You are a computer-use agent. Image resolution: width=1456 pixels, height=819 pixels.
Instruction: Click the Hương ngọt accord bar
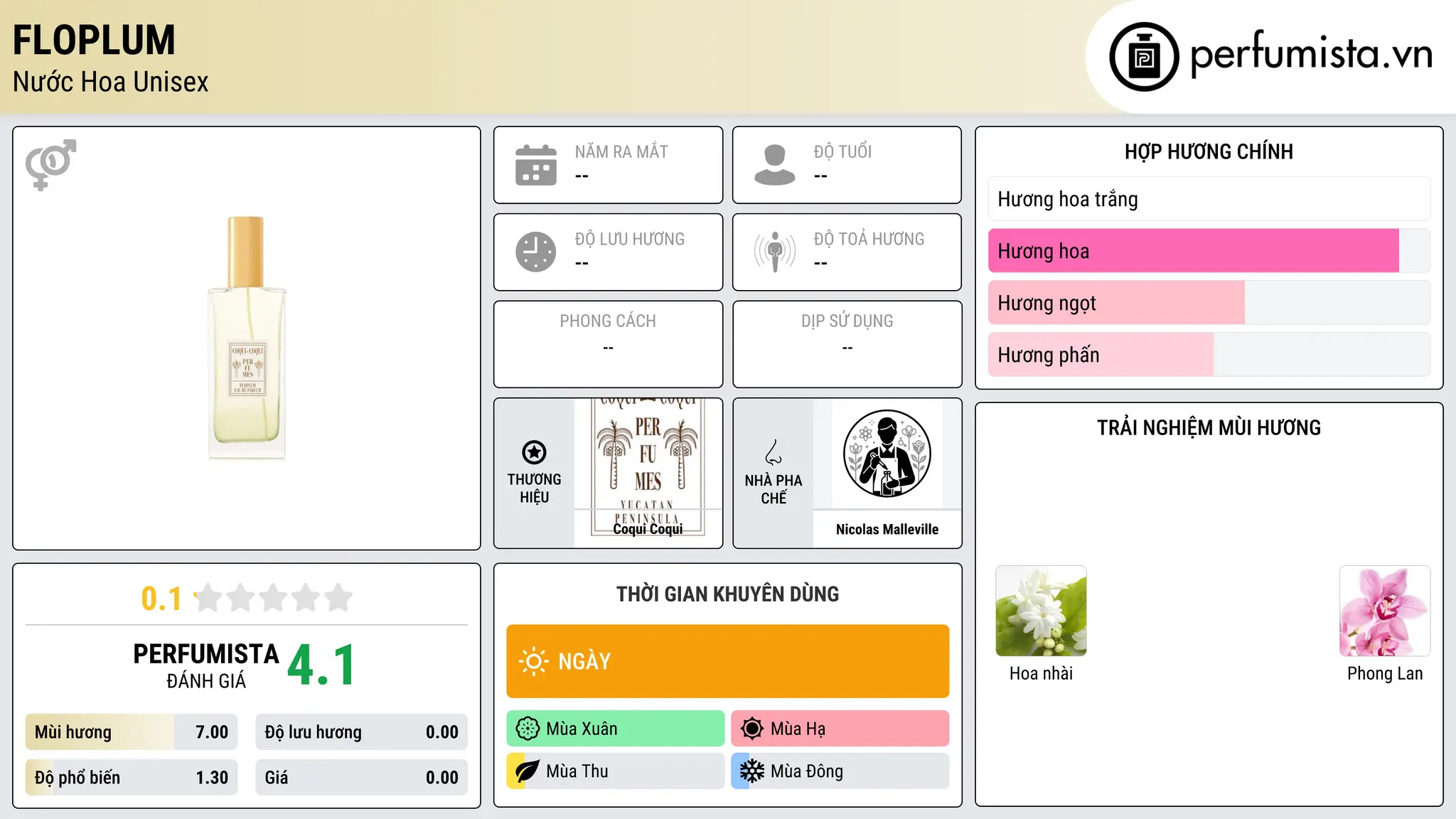[x=1209, y=303]
